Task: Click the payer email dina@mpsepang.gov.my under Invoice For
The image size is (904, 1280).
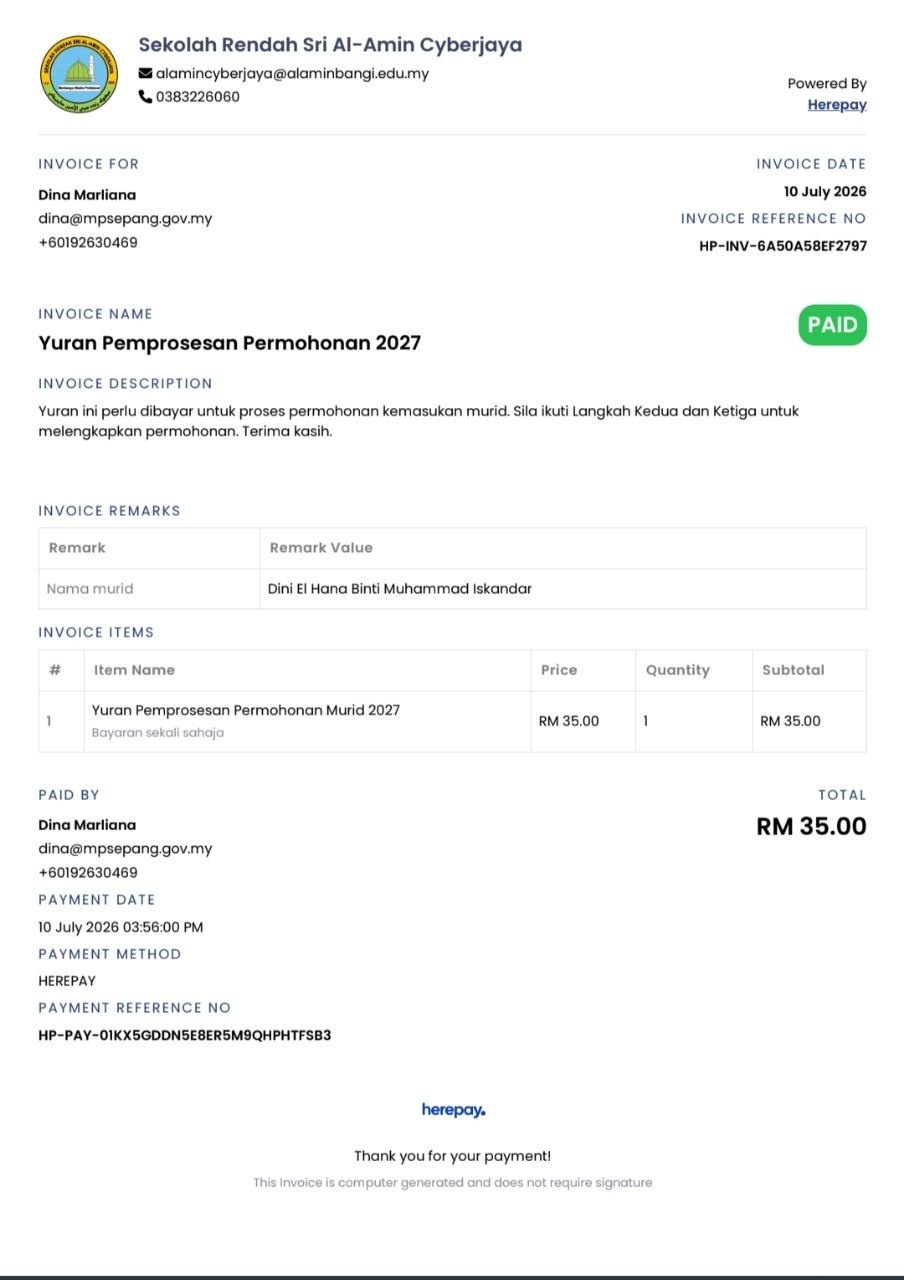Action: (125, 218)
